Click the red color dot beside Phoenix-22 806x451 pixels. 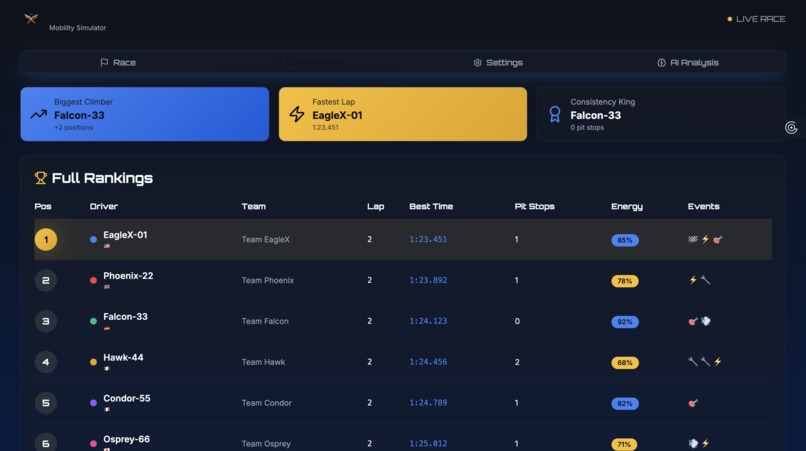coord(94,280)
